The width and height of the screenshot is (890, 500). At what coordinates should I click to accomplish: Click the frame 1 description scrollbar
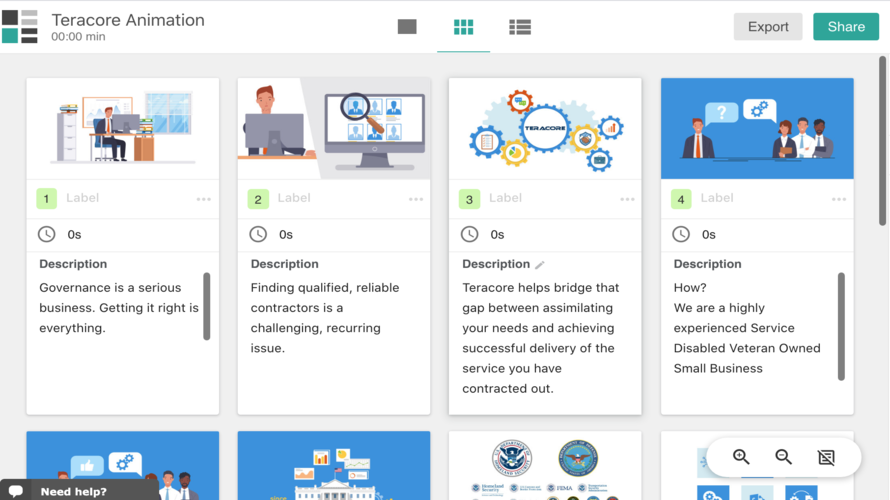(x=207, y=306)
